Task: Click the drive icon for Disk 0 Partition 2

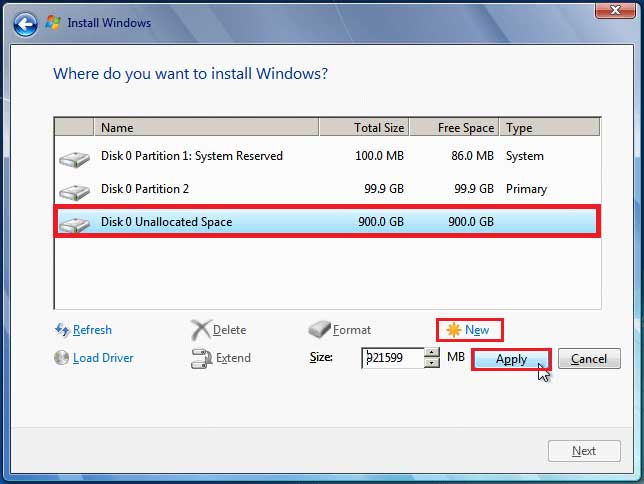Action: click(74, 192)
